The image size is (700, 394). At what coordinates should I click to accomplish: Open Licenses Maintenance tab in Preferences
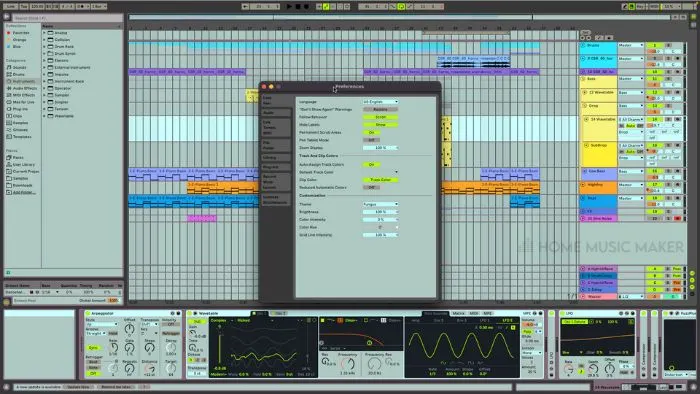pyautogui.click(x=276, y=199)
